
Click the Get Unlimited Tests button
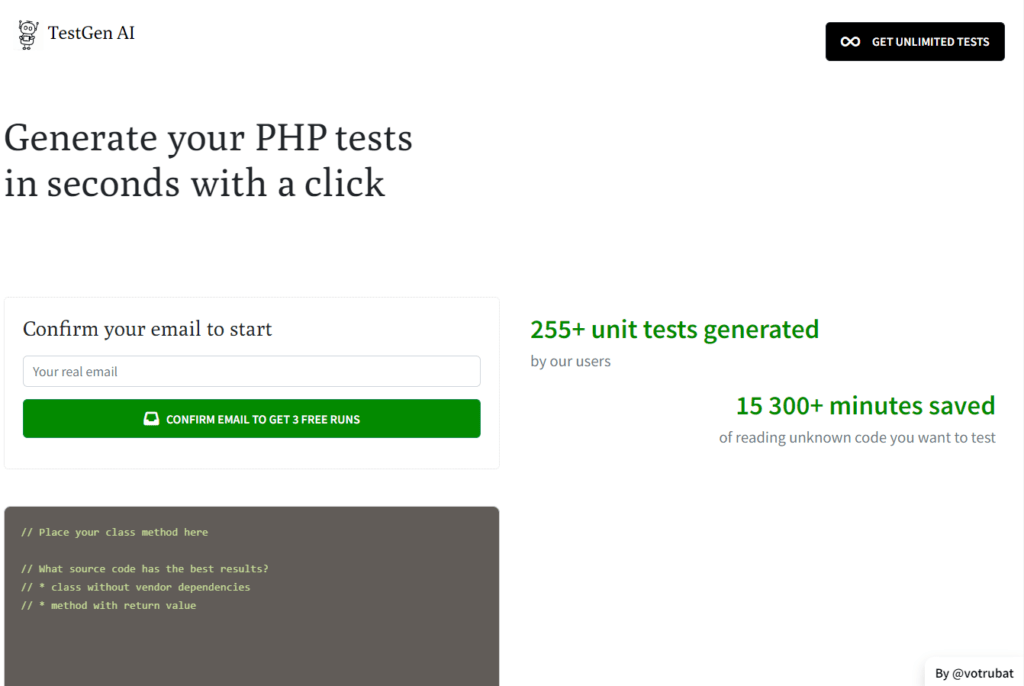[914, 42]
